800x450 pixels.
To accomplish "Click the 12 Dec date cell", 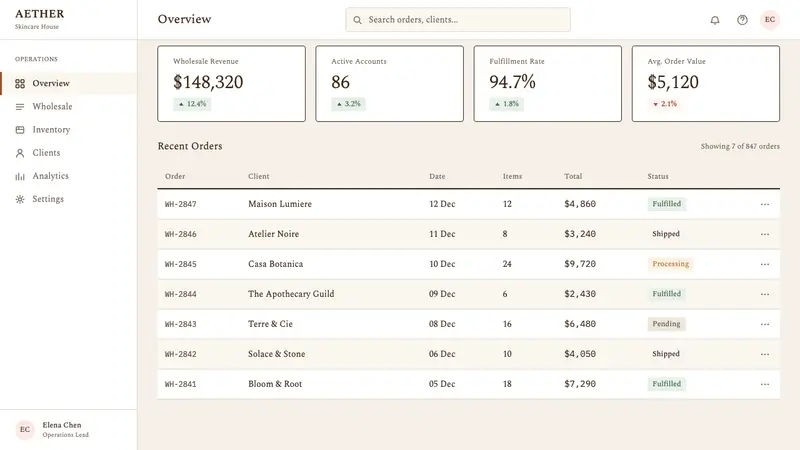I will click(x=442, y=204).
